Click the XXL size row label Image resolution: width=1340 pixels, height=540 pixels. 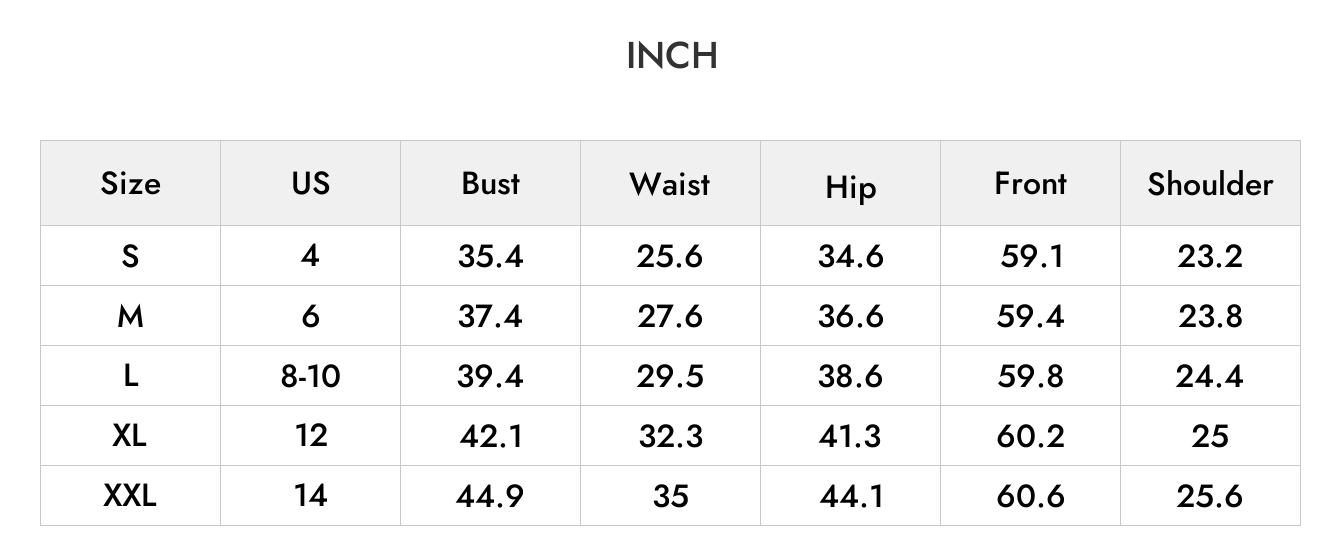click(x=130, y=496)
